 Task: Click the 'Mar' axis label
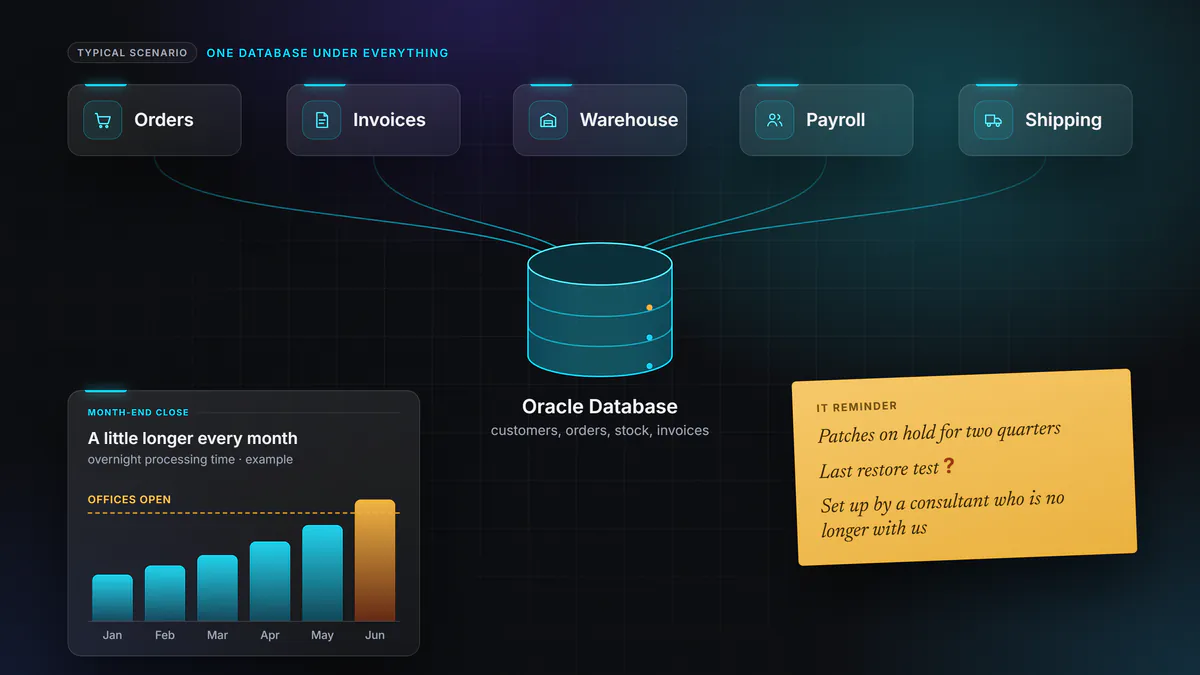click(217, 635)
